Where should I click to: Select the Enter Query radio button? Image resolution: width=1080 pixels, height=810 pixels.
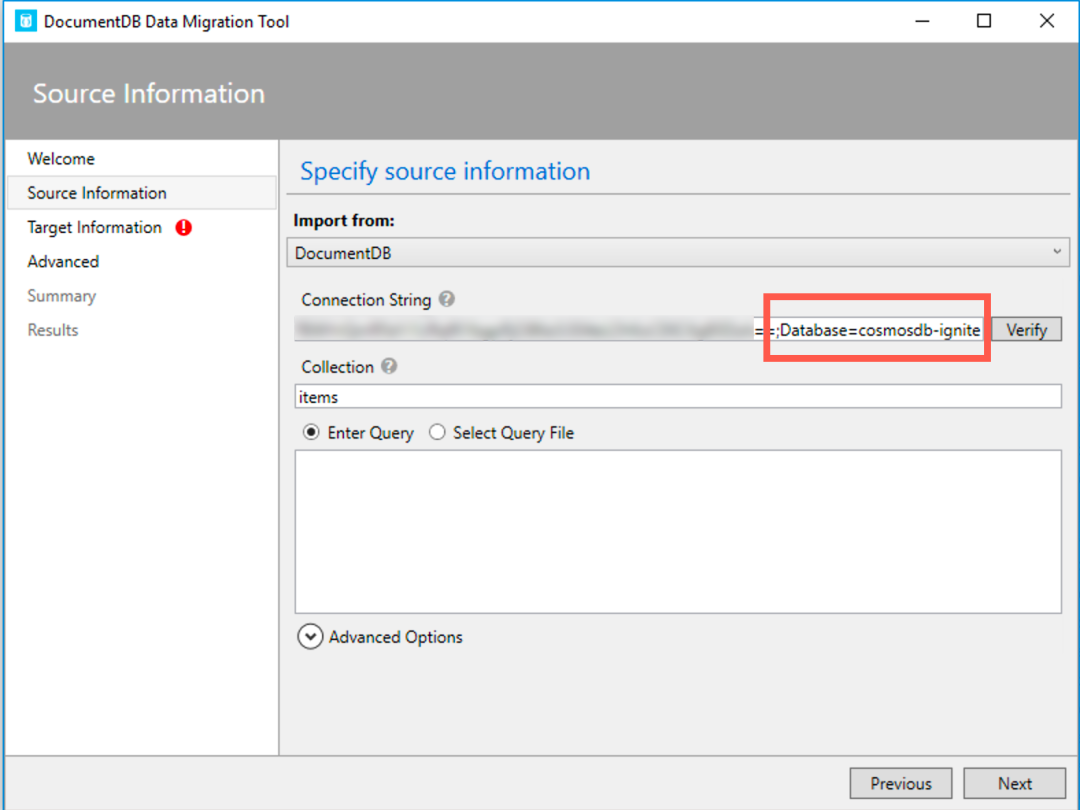(x=311, y=433)
